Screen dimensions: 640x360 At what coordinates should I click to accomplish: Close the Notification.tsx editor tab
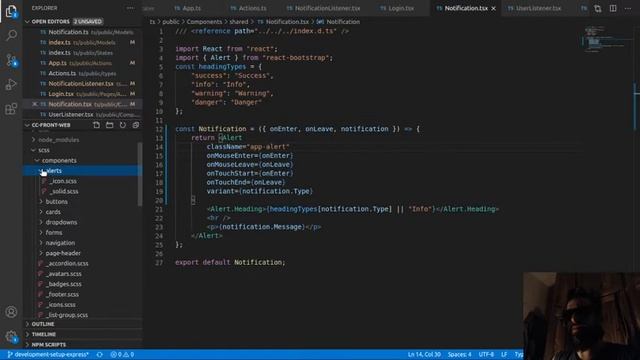tap(493, 8)
